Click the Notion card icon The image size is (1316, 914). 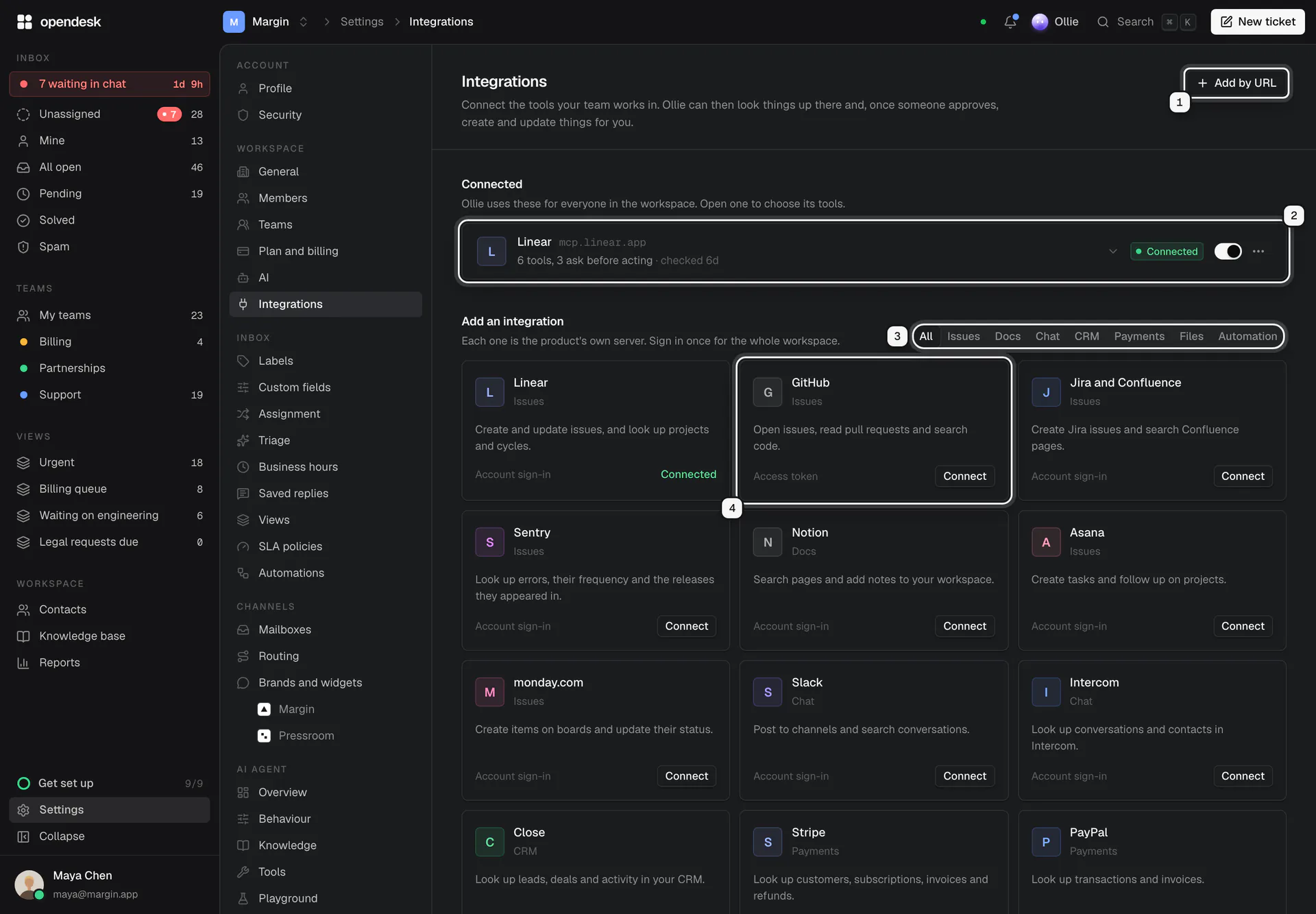pos(768,542)
